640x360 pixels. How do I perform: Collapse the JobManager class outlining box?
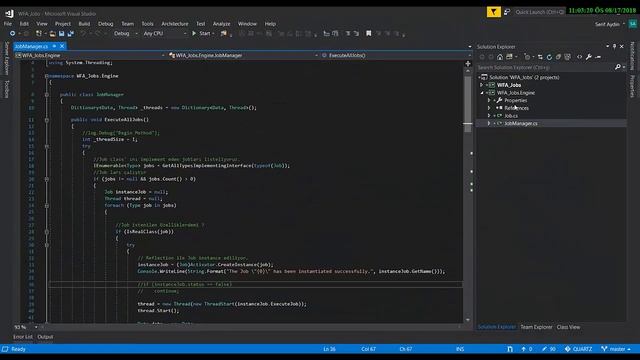click(x=47, y=94)
